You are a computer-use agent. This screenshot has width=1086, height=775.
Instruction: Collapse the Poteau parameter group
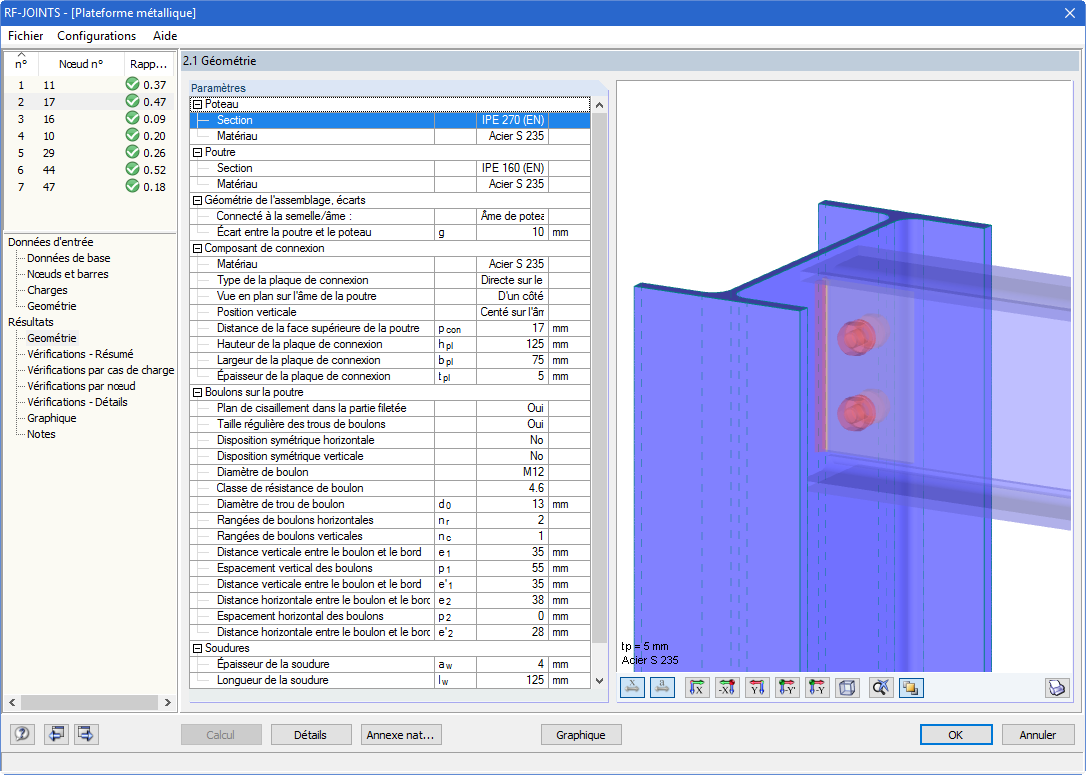click(197, 105)
